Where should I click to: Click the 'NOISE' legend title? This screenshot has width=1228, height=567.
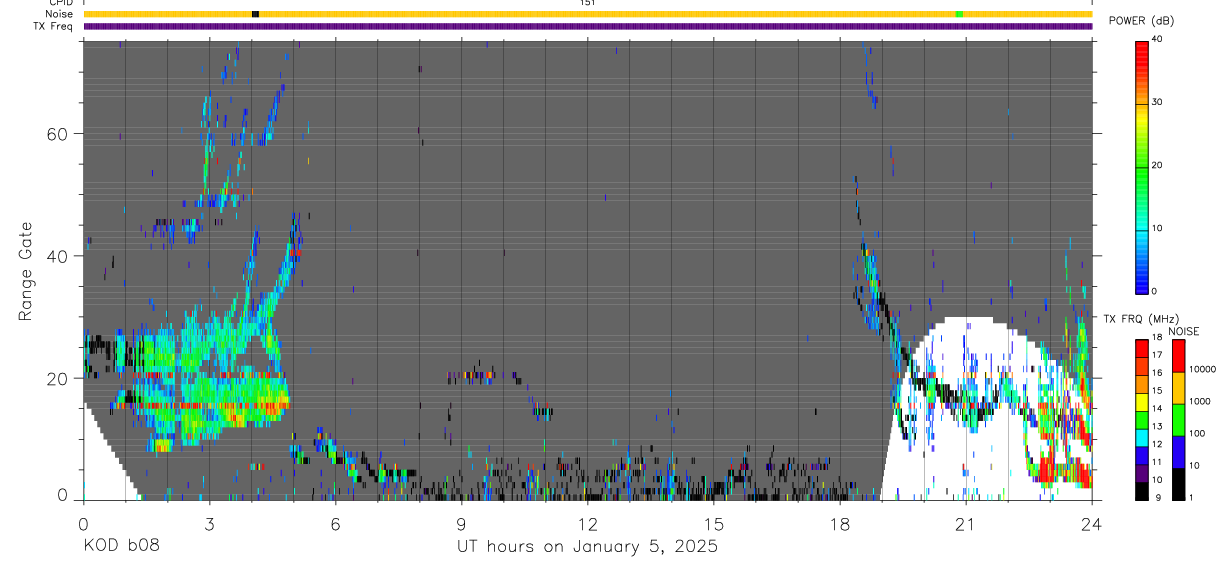[x=1183, y=331]
